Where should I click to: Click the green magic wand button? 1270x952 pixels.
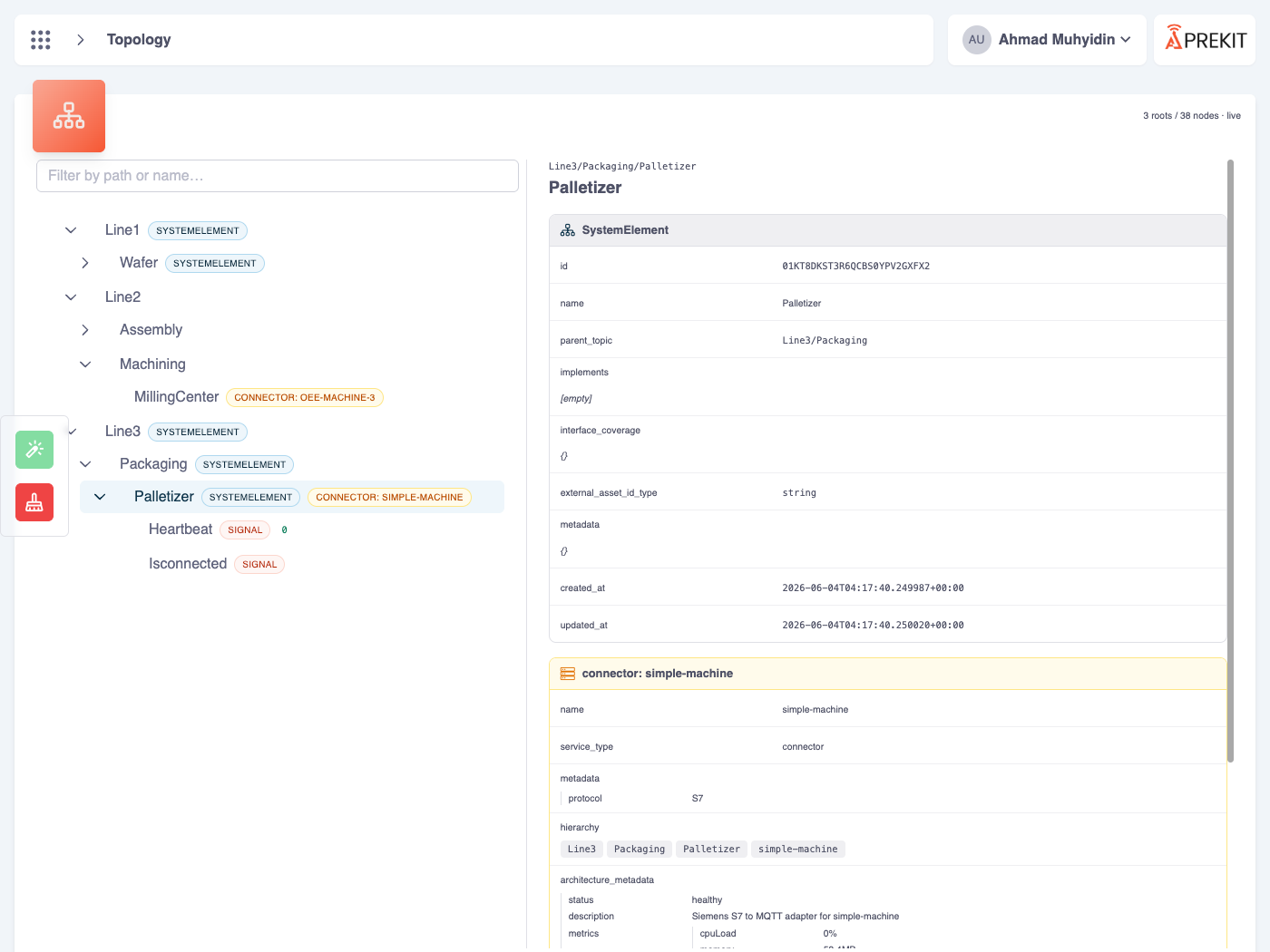click(x=34, y=450)
